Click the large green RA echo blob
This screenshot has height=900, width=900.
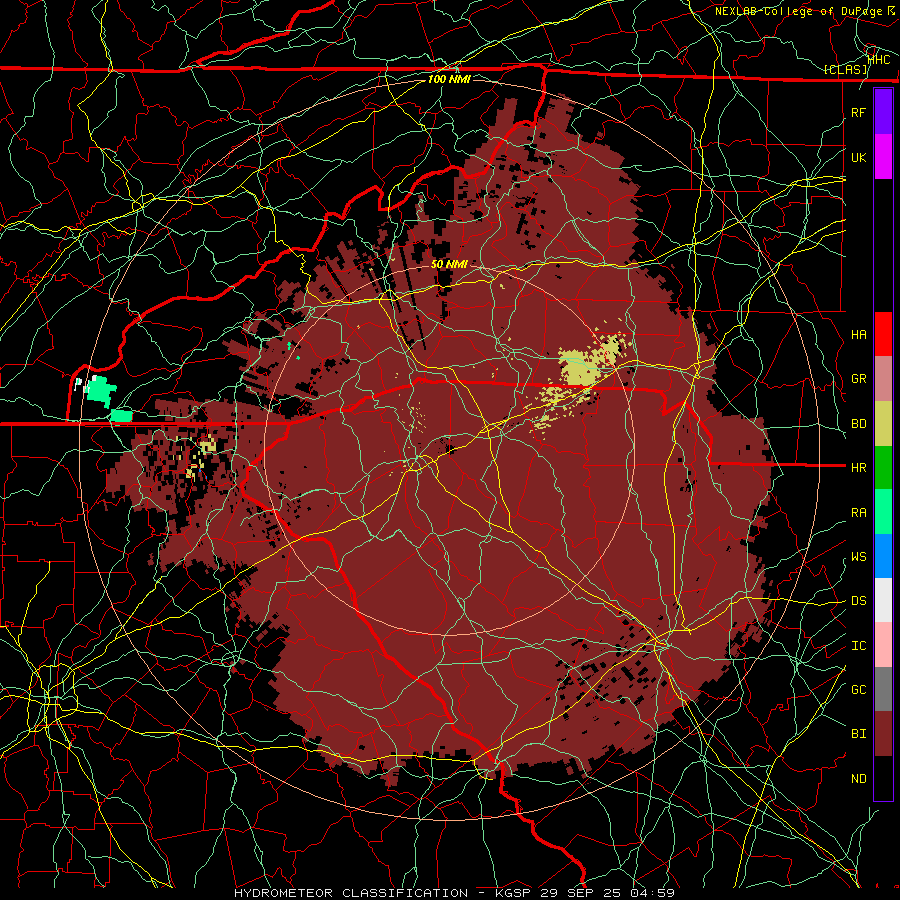pyautogui.click(x=101, y=390)
